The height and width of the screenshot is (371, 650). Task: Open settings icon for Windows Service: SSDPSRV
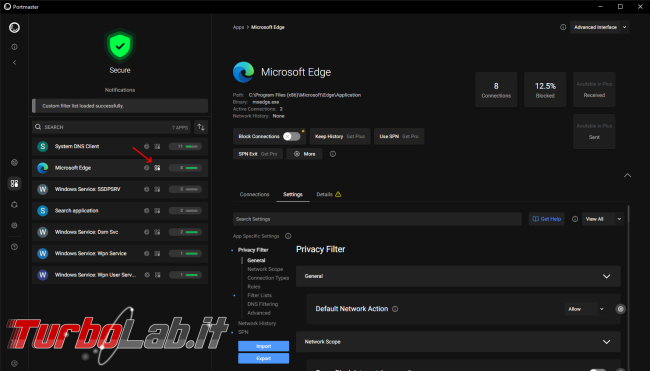click(157, 189)
